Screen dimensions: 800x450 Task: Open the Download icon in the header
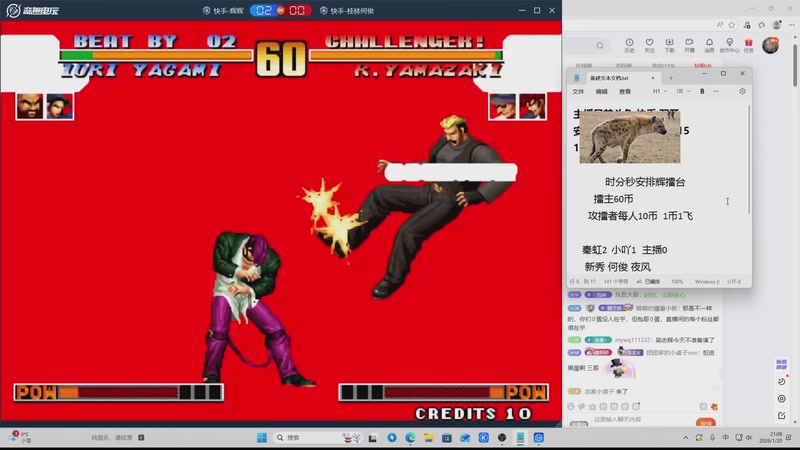(x=669, y=45)
